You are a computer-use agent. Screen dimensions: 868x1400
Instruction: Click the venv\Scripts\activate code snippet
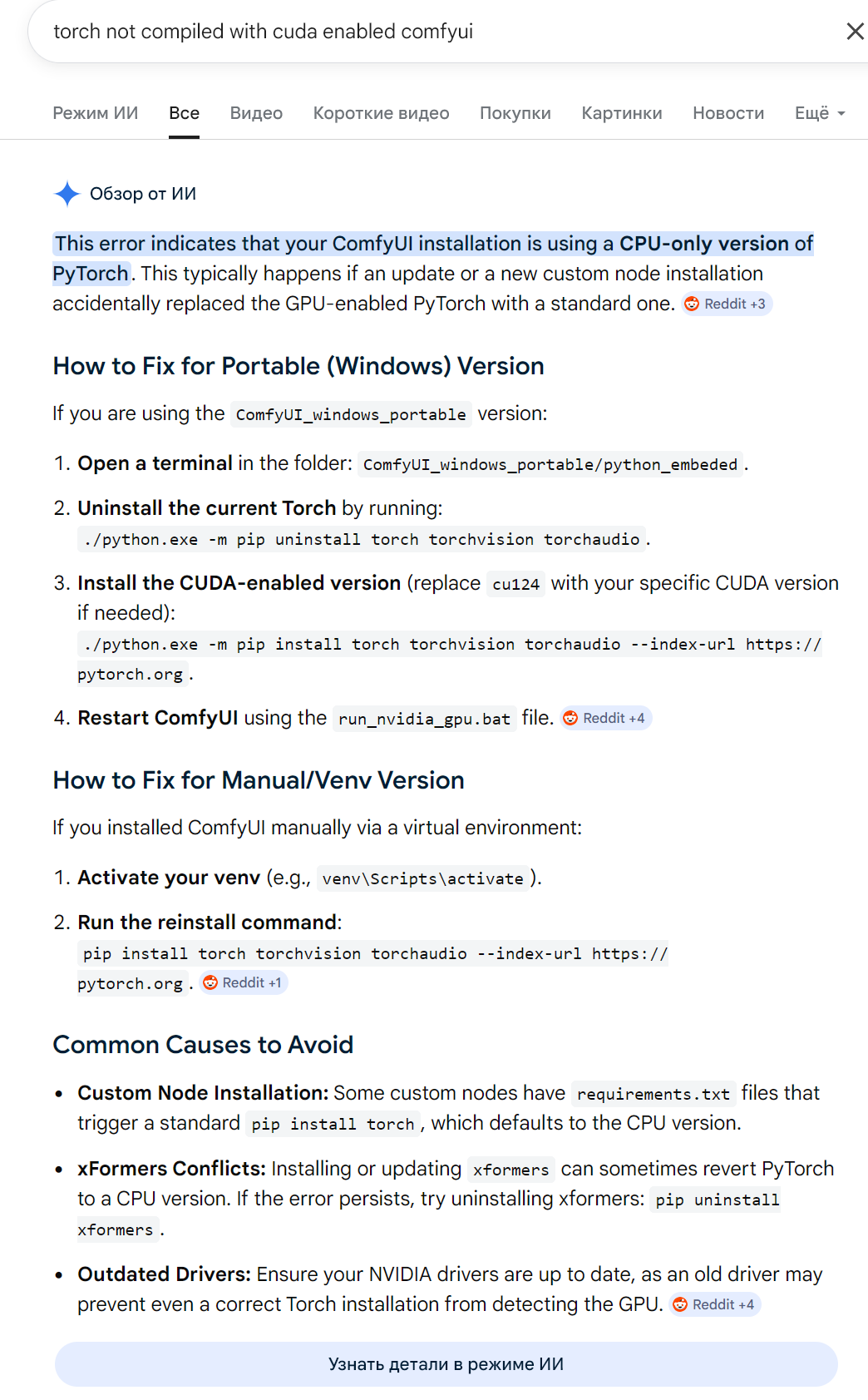(423, 878)
